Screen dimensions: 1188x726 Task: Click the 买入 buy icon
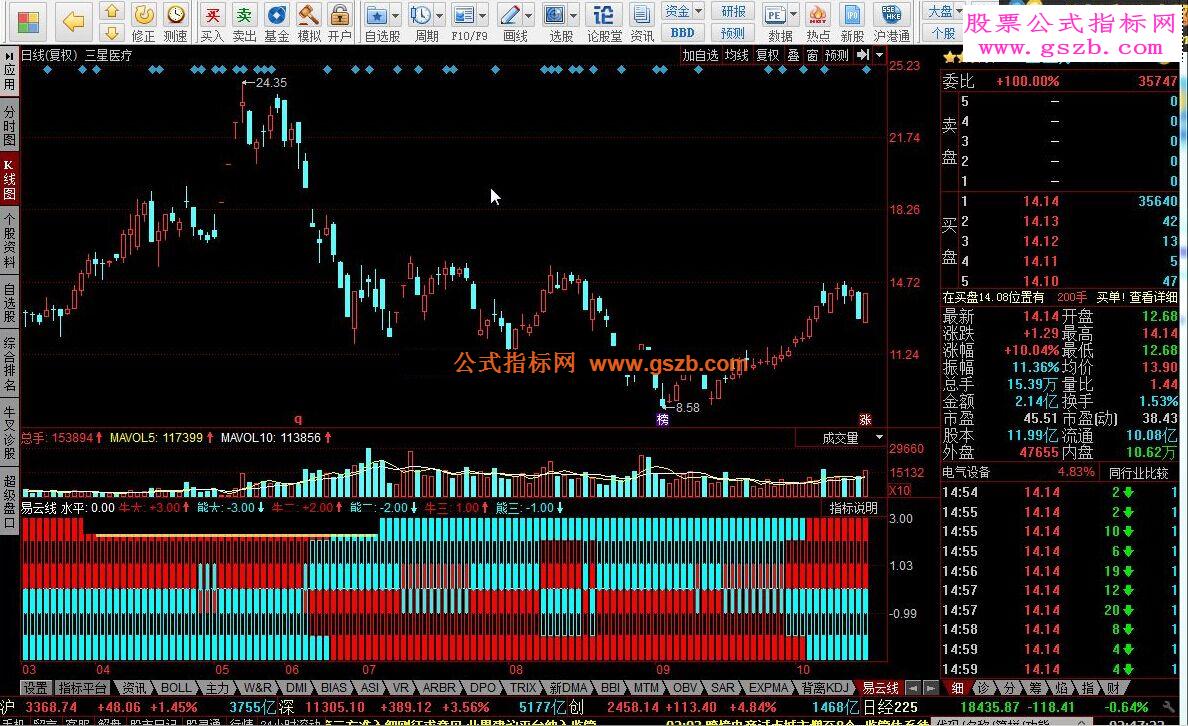pyautogui.click(x=212, y=22)
